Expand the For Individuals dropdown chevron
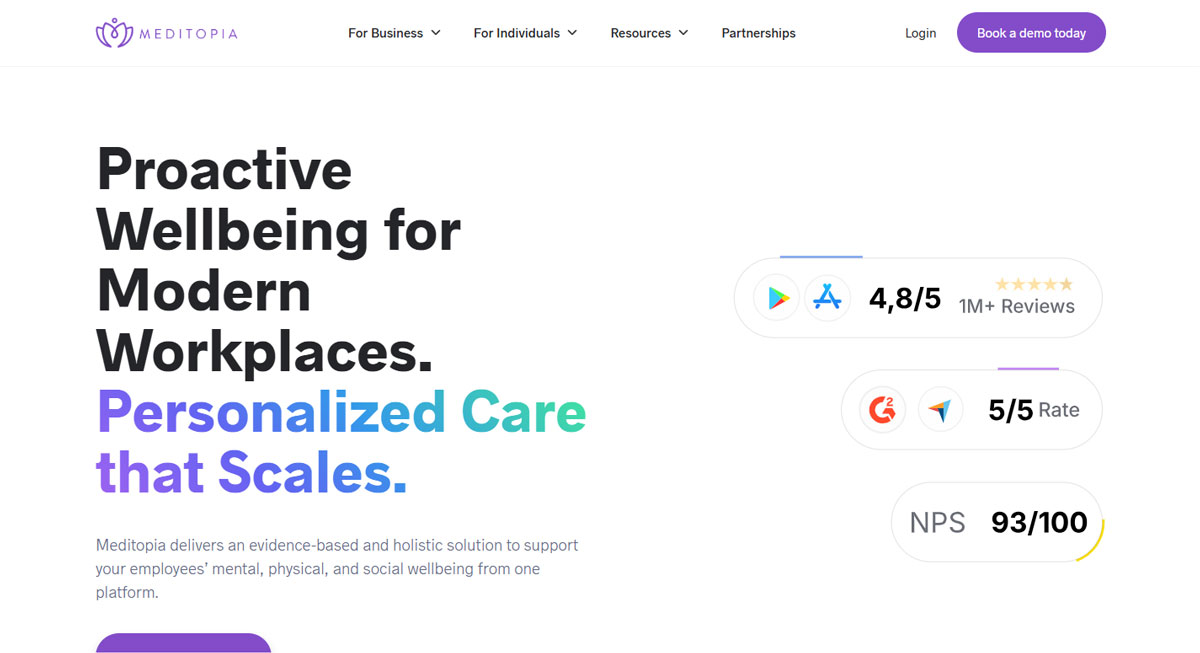The height and width of the screenshot is (653, 1200). point(573,33)
